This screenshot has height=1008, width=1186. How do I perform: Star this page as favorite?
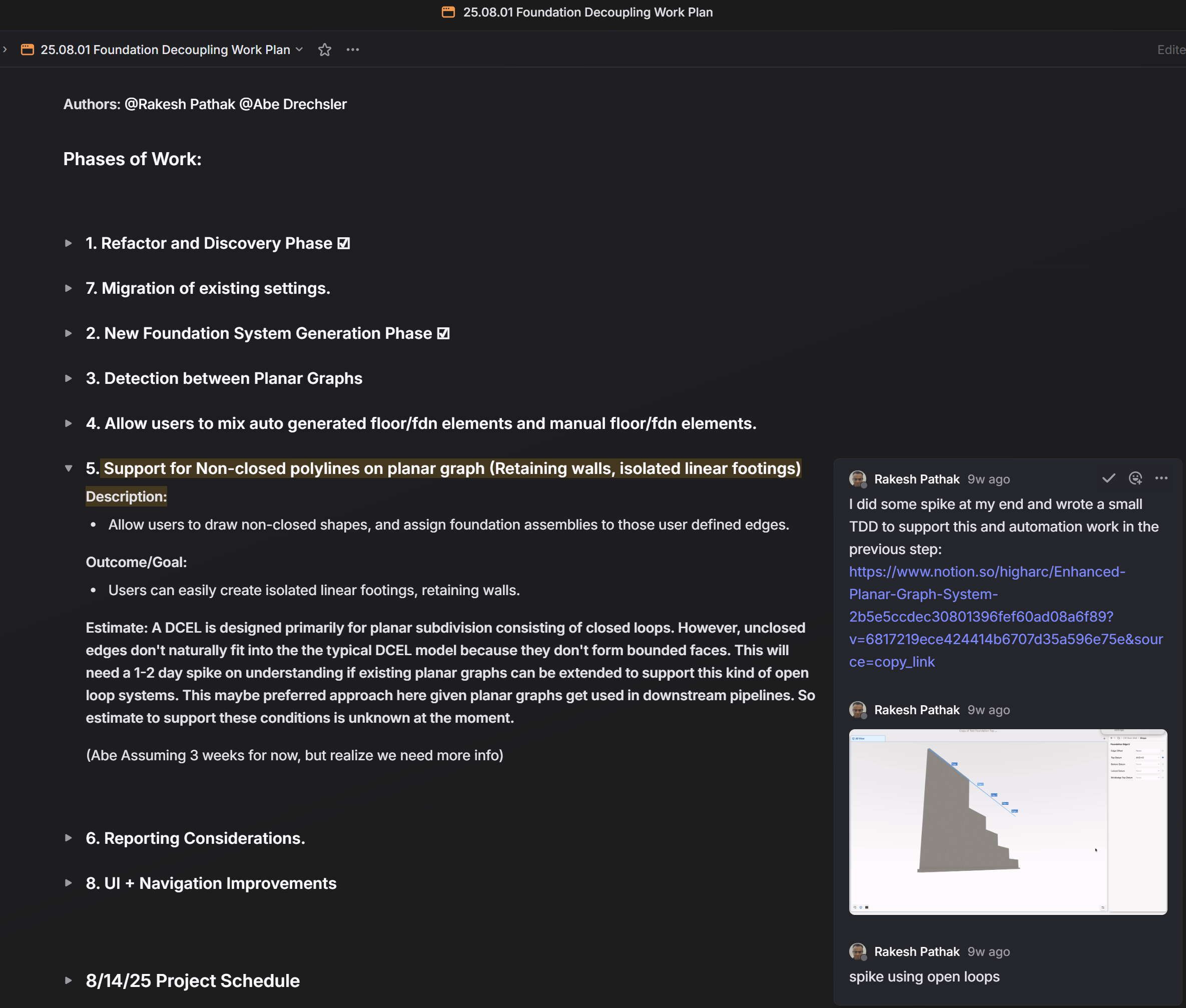(x=324, y=50)
